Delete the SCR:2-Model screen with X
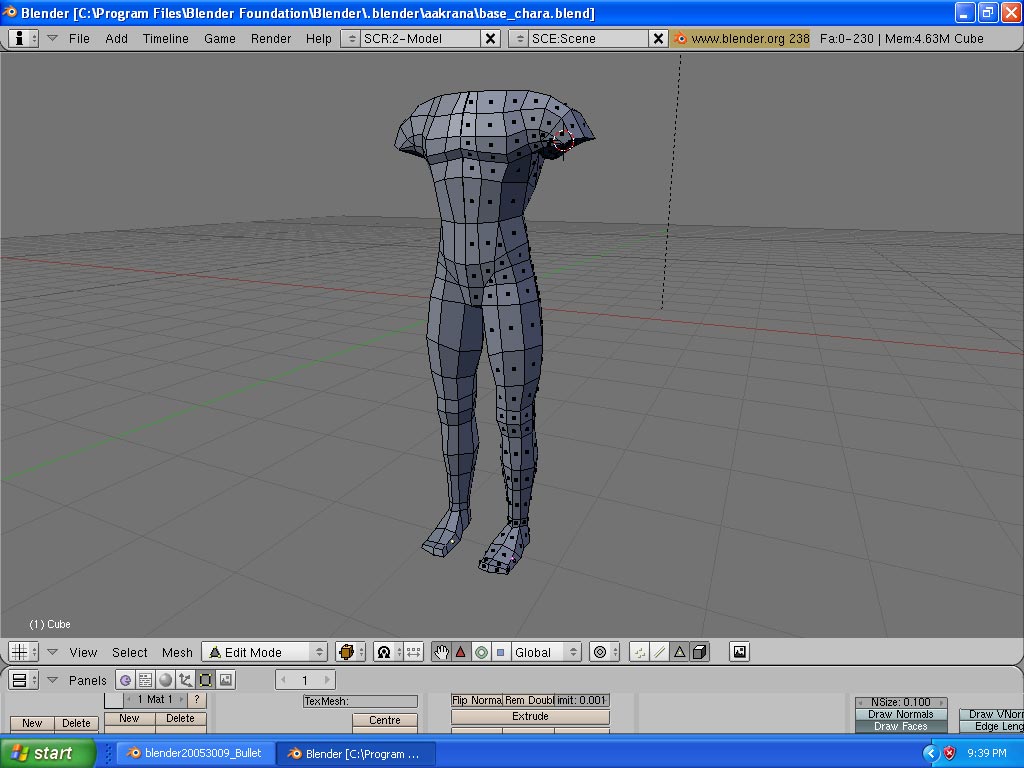The image size is (1024, 768). point(490,39)
